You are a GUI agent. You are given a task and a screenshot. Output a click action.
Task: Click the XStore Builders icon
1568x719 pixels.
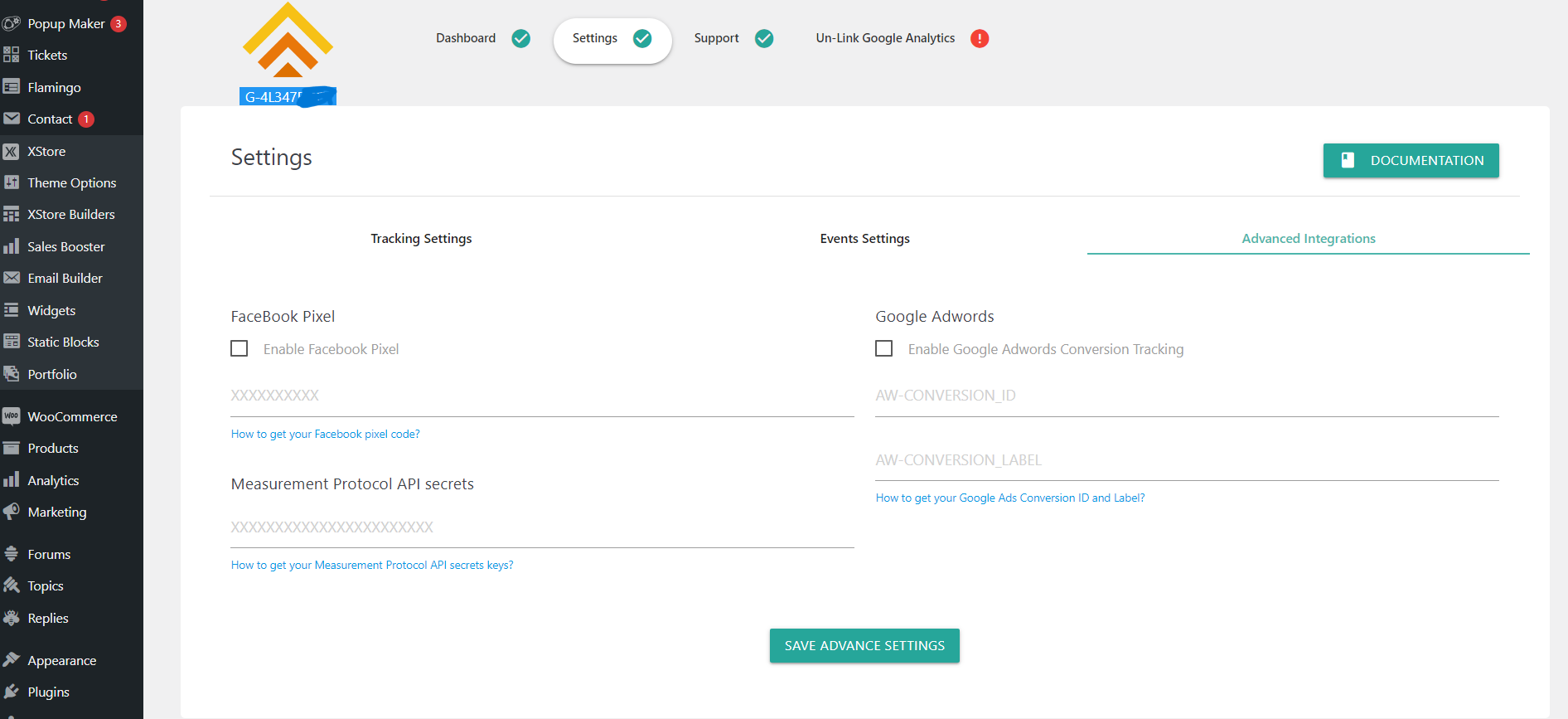12,214
